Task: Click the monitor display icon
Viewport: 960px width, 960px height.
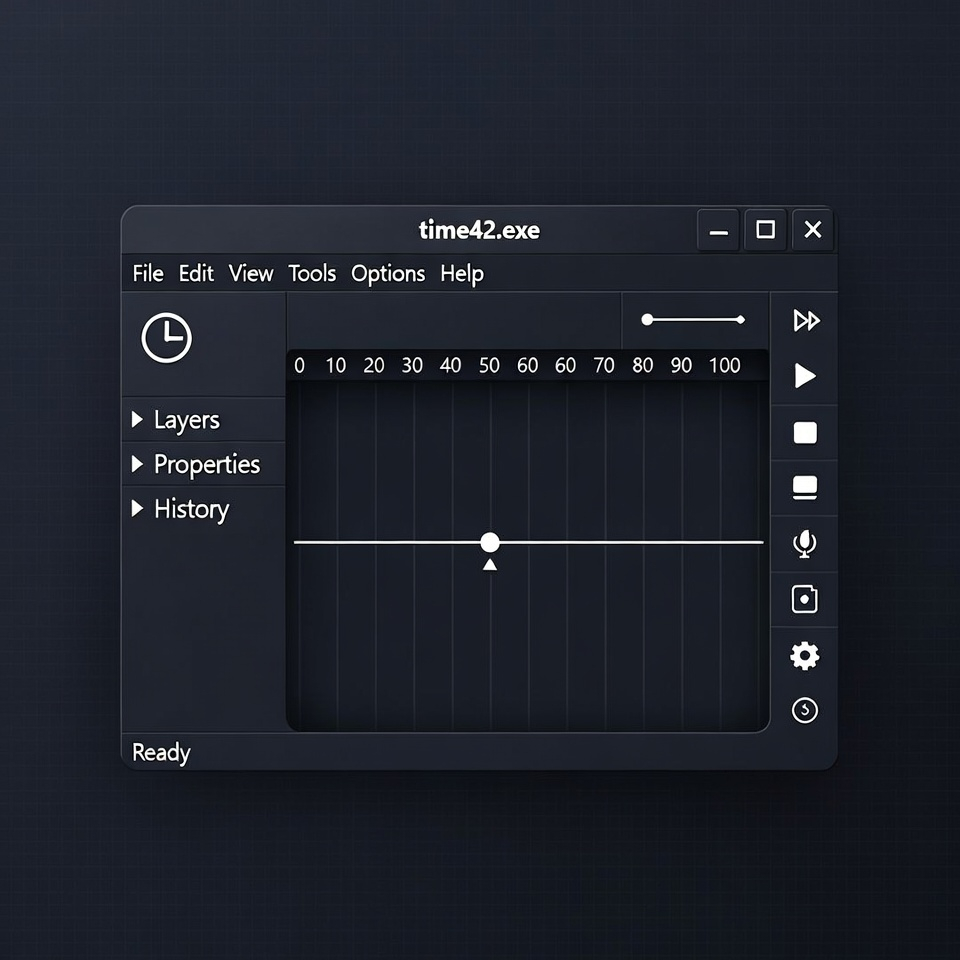Action: [x=805, y=488]
